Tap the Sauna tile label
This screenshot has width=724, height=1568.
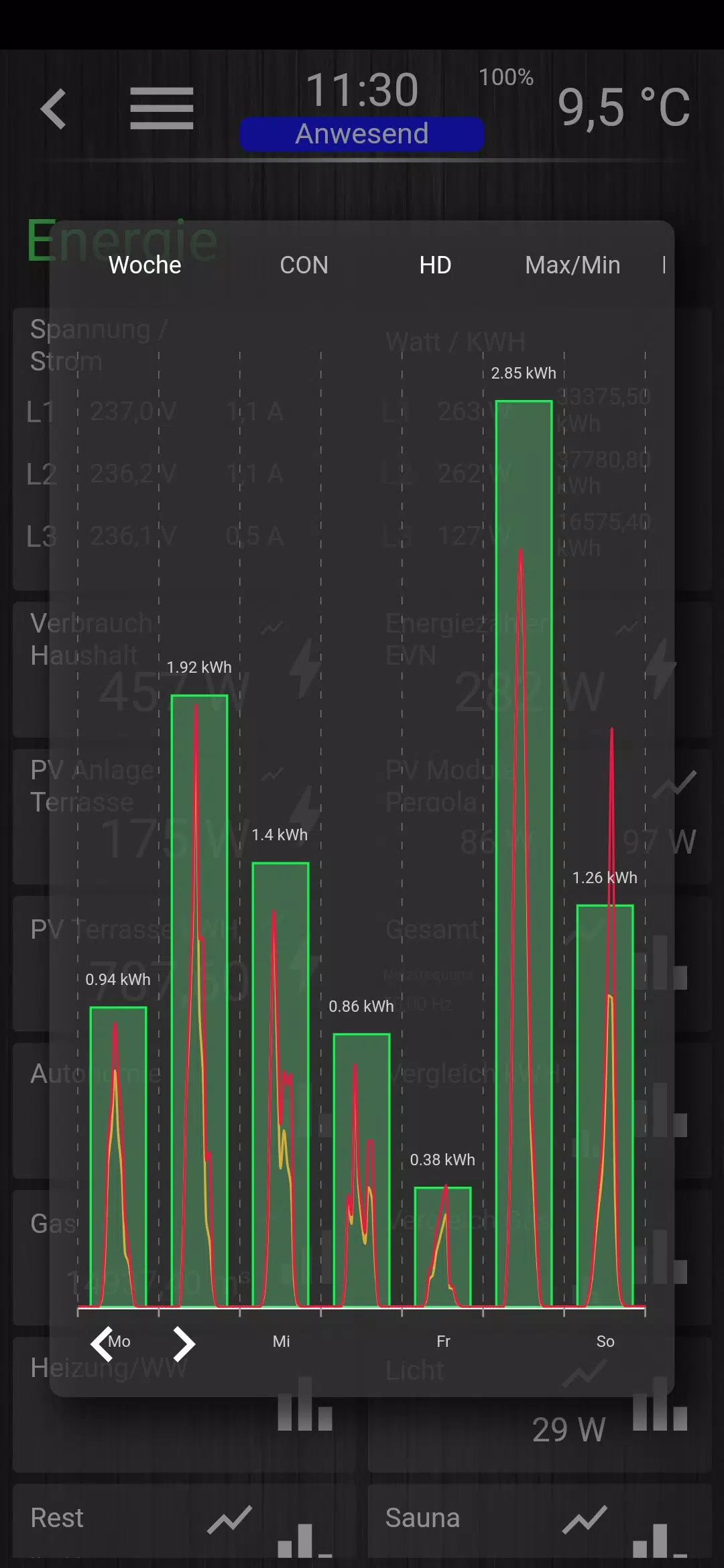click(422, 1518)
